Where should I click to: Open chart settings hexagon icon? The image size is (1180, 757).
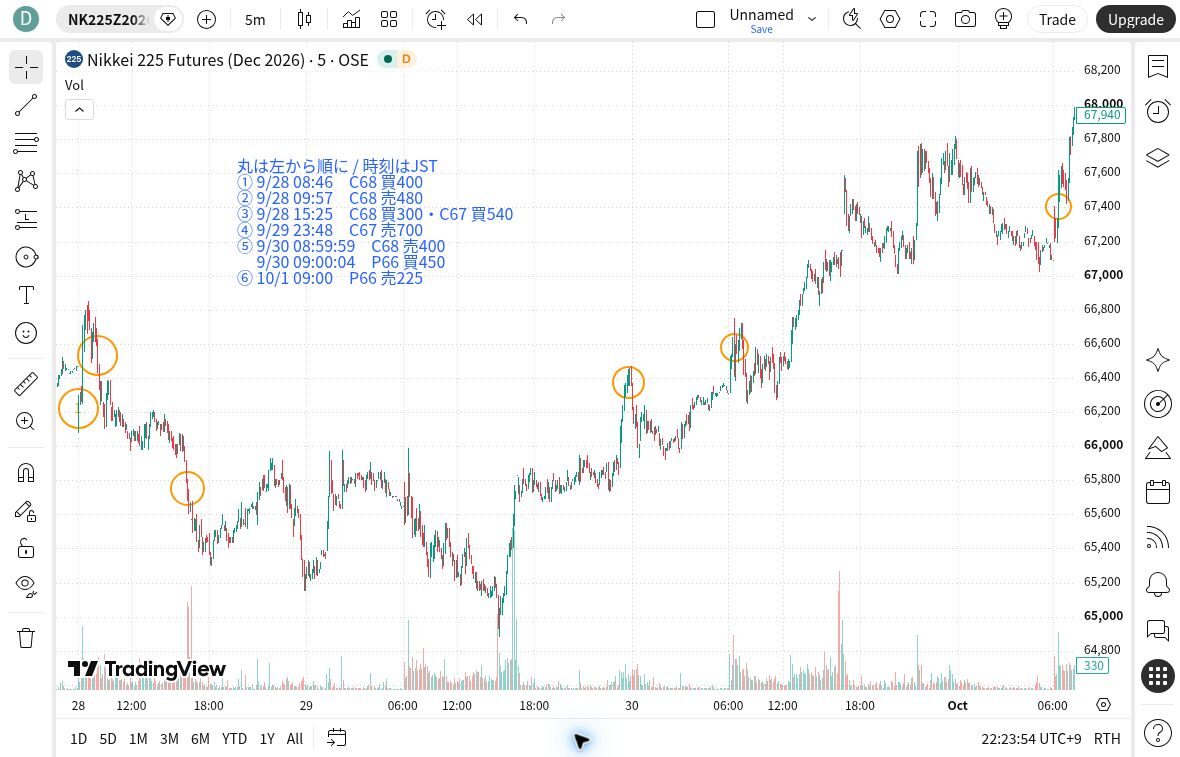[890, 20]
